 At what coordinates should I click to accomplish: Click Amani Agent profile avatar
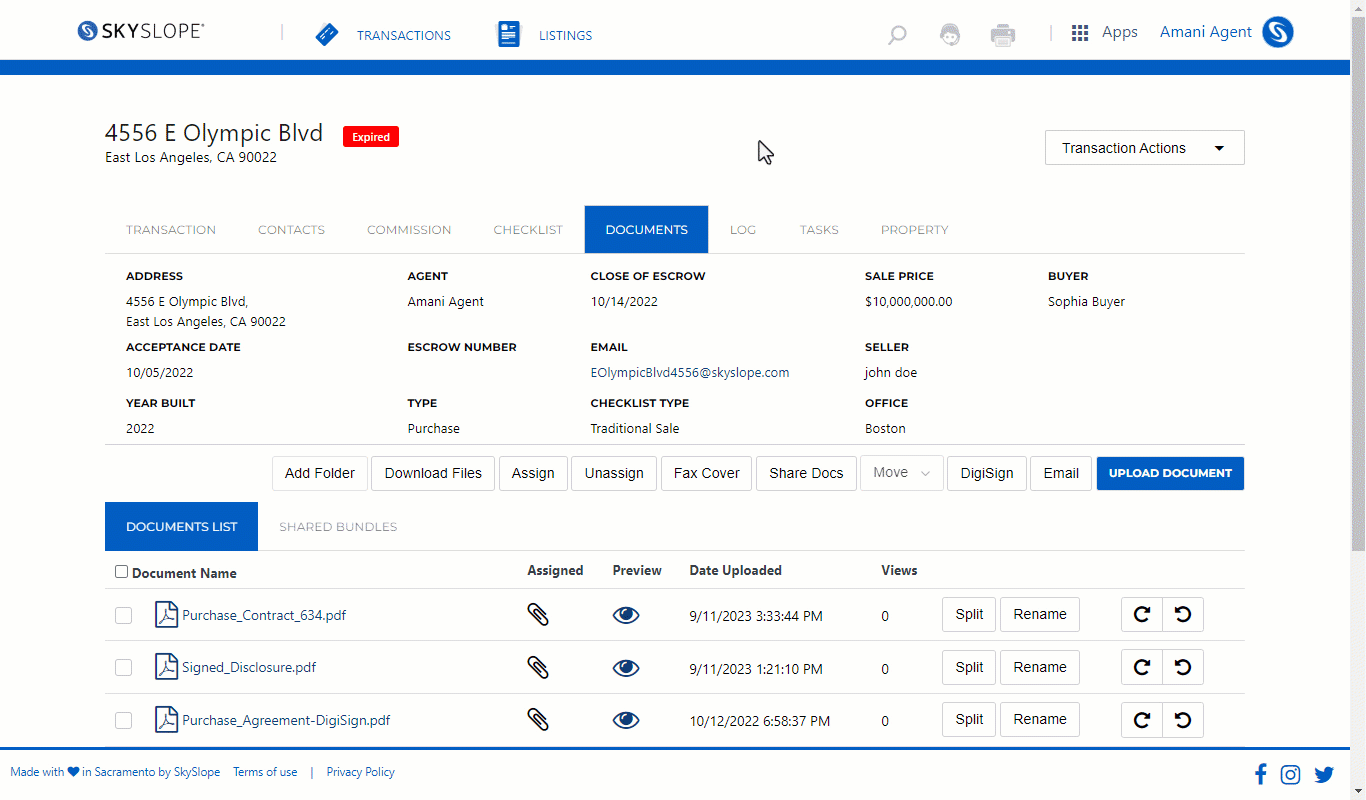tap(1278, 32)
